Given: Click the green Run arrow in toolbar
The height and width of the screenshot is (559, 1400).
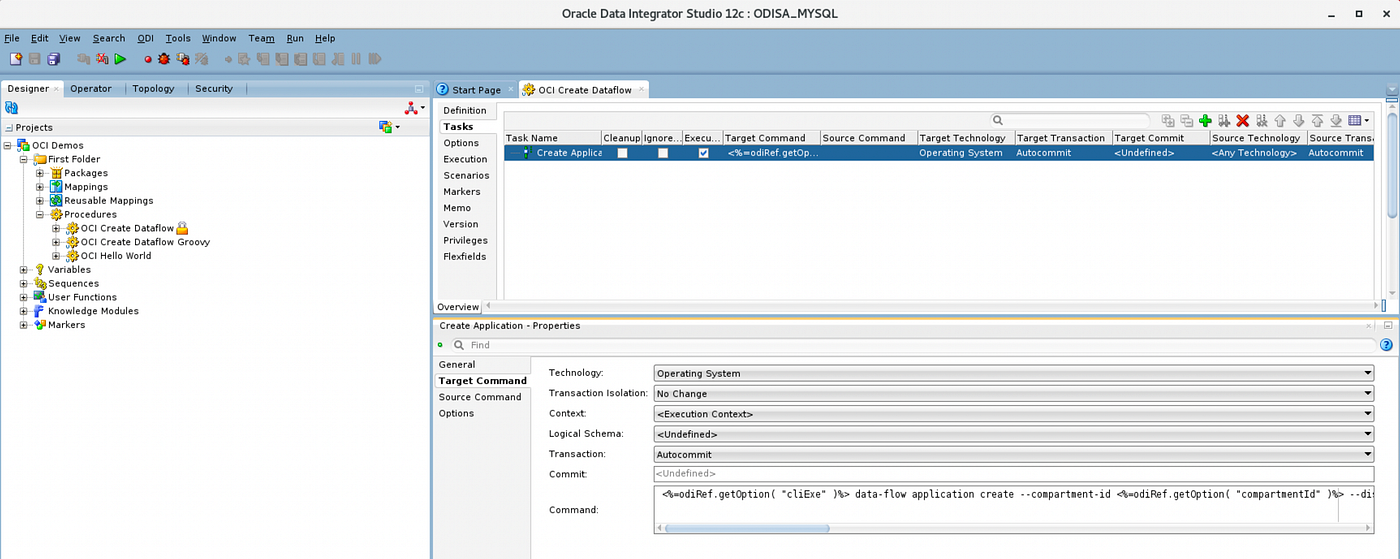Looking at the screenshot, I should pyautogui.click(x=120, y=60).
